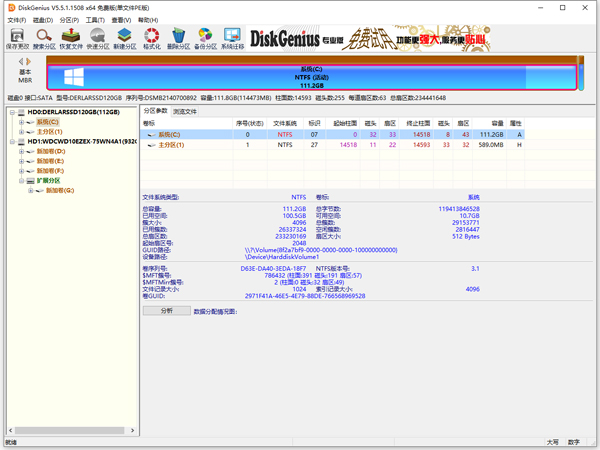This screenshot has width=600, height=450.
Task: Go to next disk with right arrow
Action: (x=29, y=61)
